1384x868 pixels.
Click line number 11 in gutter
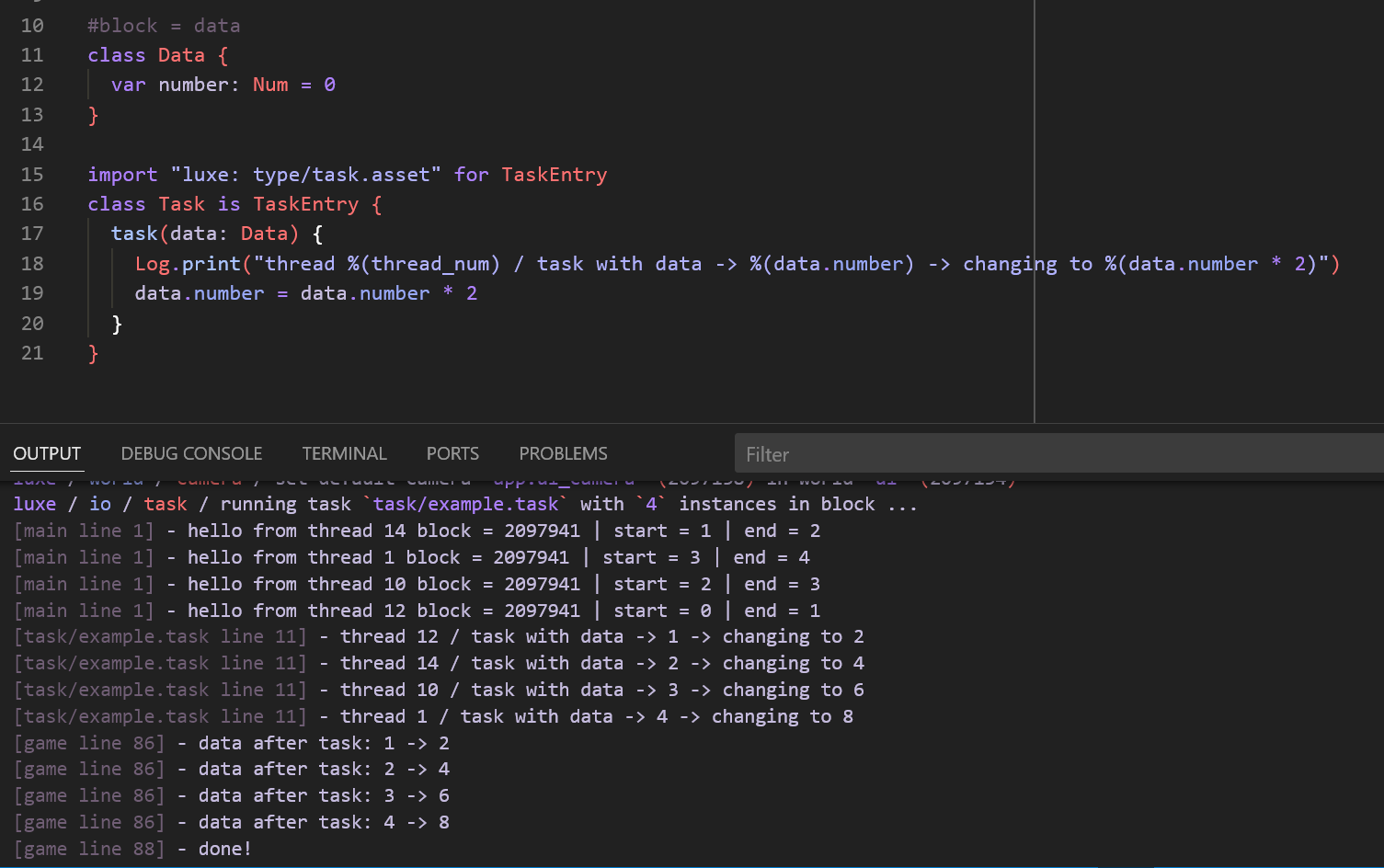click(x=32, y=55)
